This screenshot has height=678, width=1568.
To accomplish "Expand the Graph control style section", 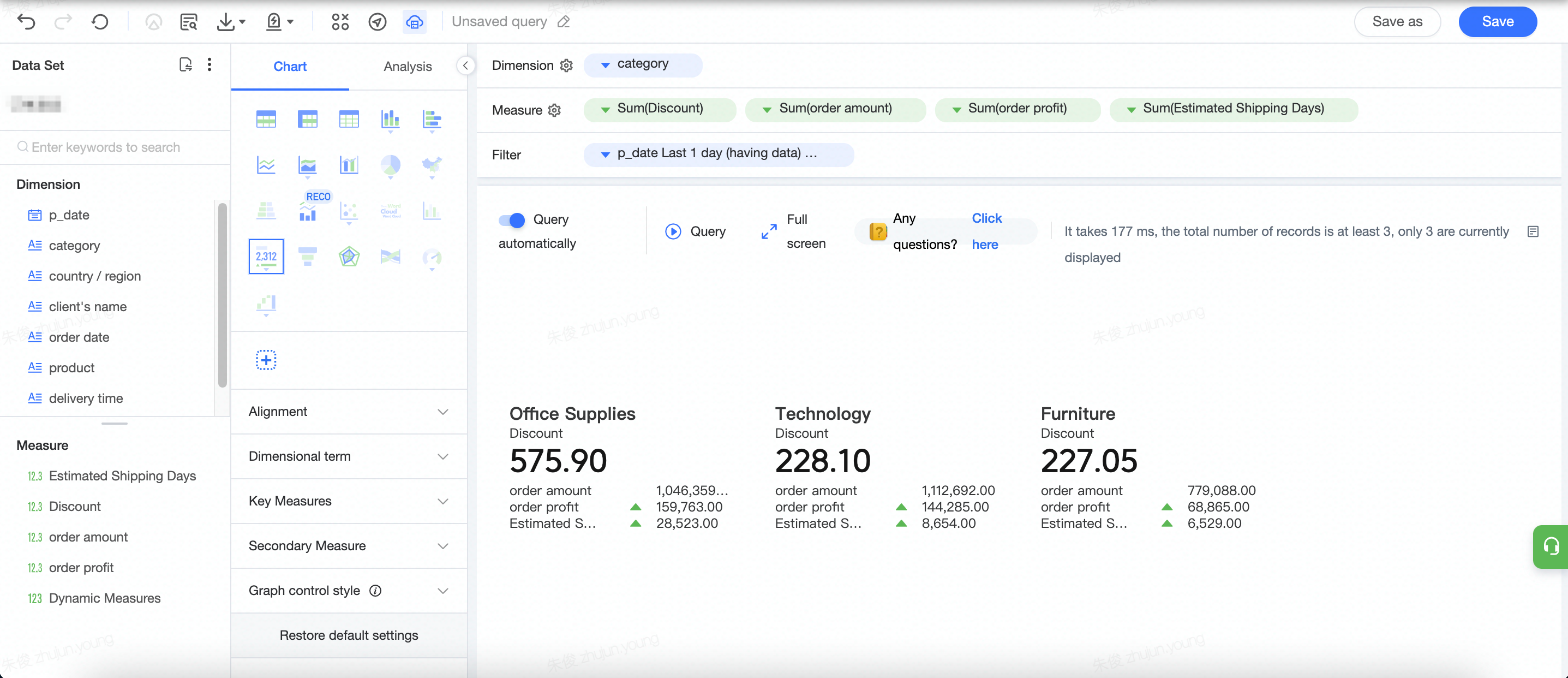I will point(349,591).
